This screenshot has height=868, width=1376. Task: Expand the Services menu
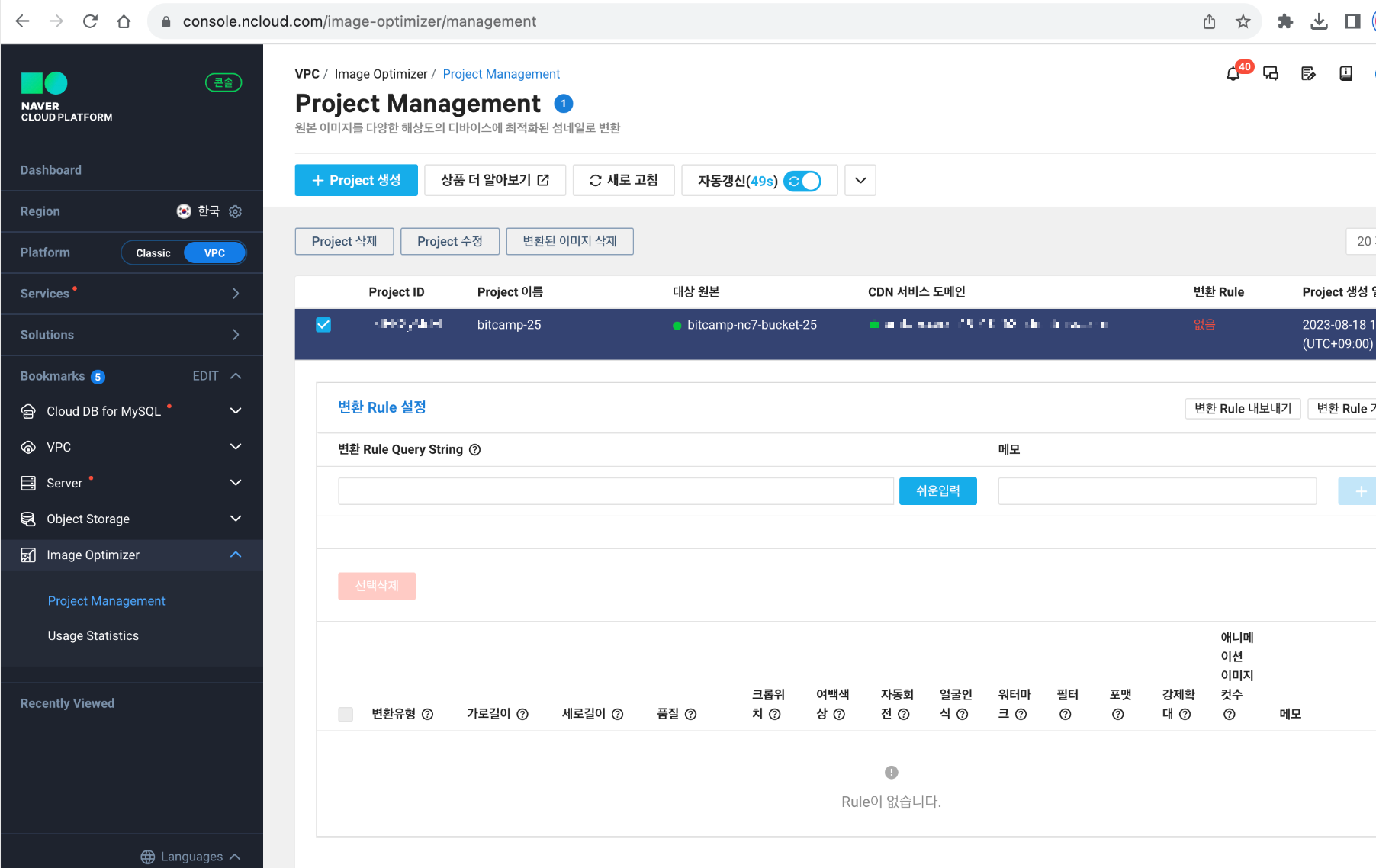(x=236, y=294)
